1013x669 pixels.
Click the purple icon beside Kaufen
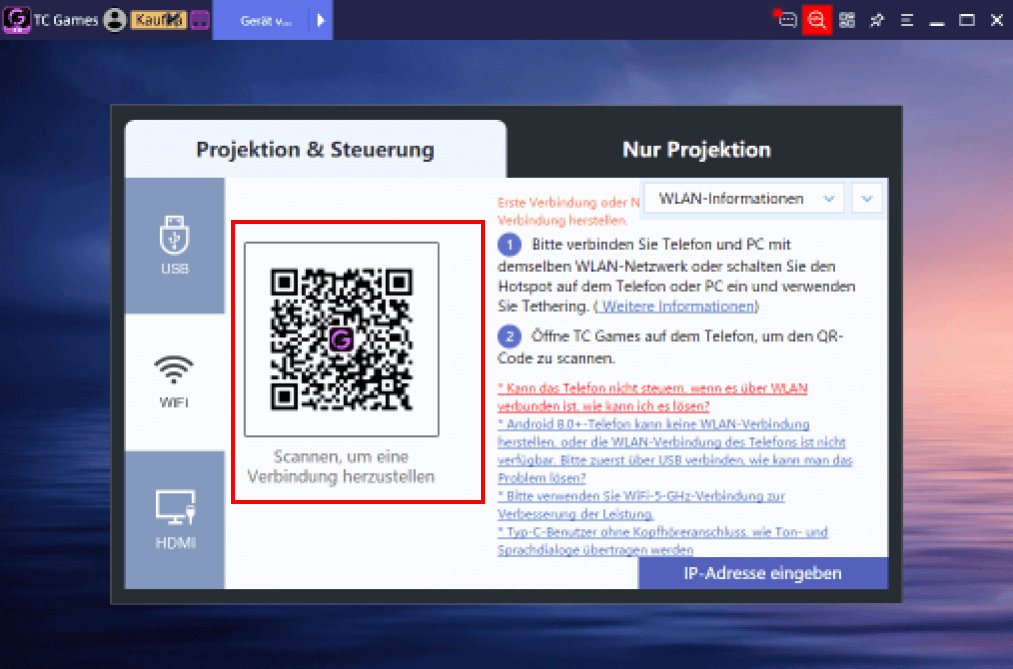tap(200, 21)
